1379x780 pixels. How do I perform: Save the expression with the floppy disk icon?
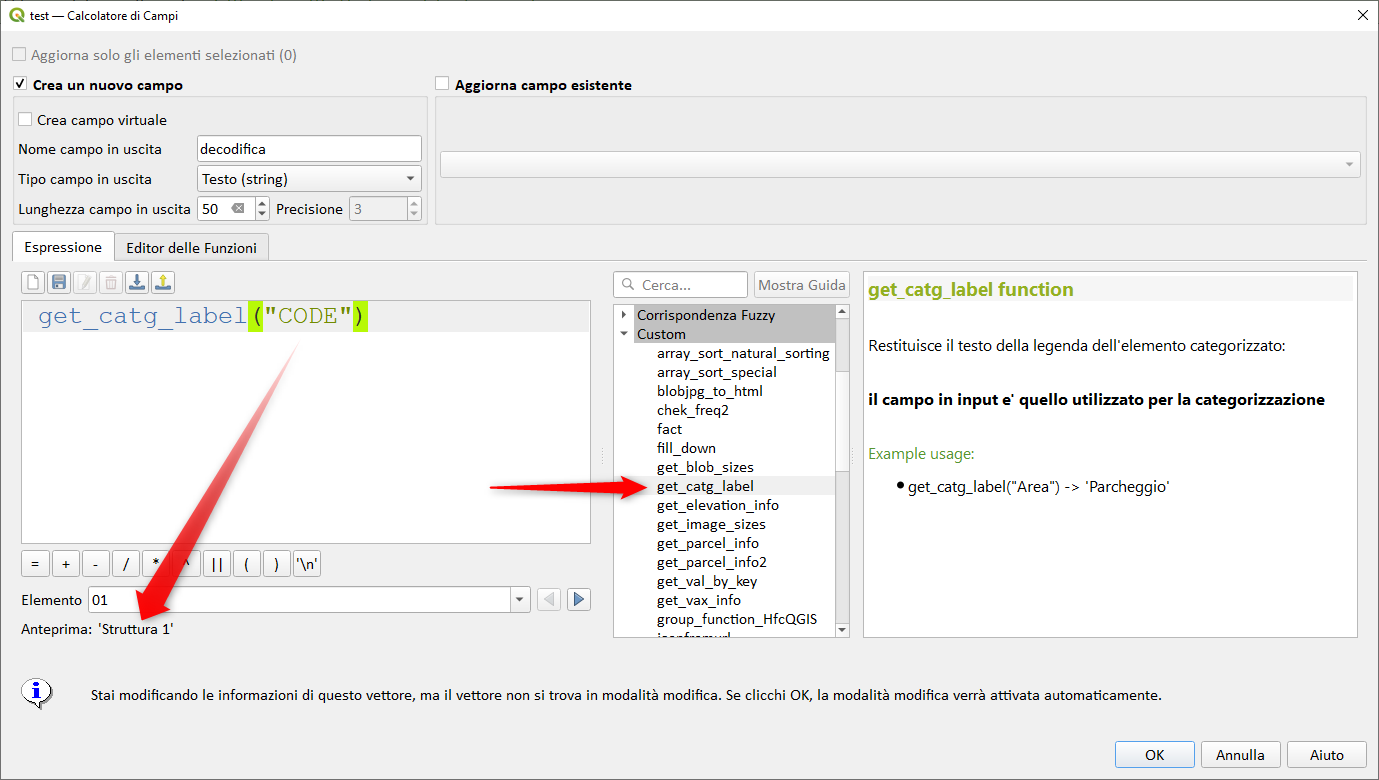tap(59, 283)
